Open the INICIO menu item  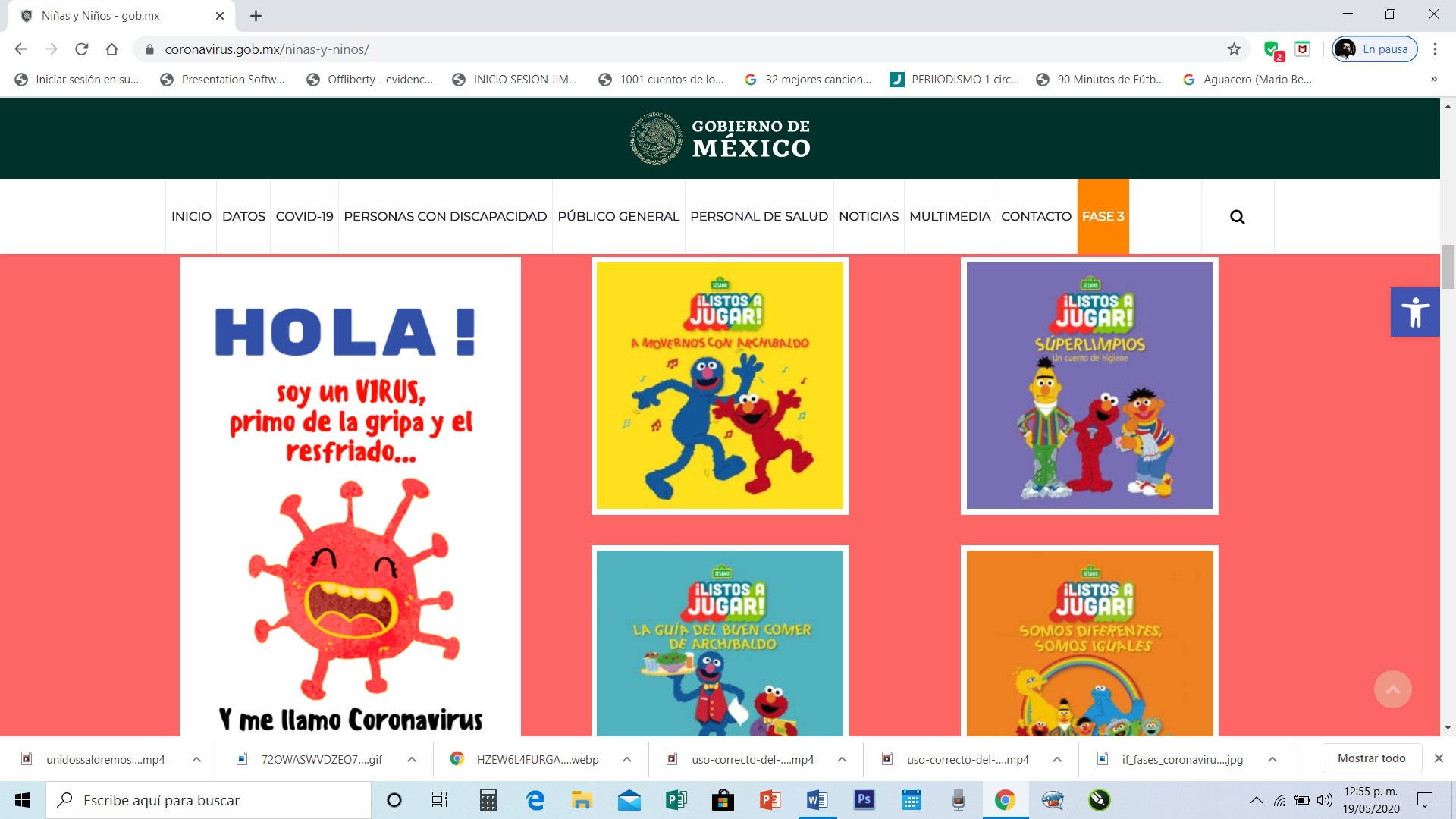(x=191, y=216)
